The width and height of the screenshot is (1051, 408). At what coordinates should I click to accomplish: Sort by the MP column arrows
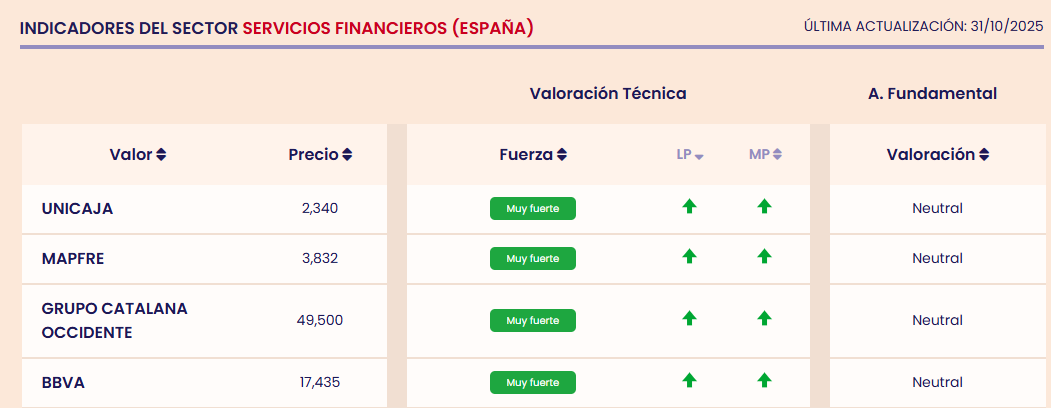pyautogui.click(x=777, y=155)
